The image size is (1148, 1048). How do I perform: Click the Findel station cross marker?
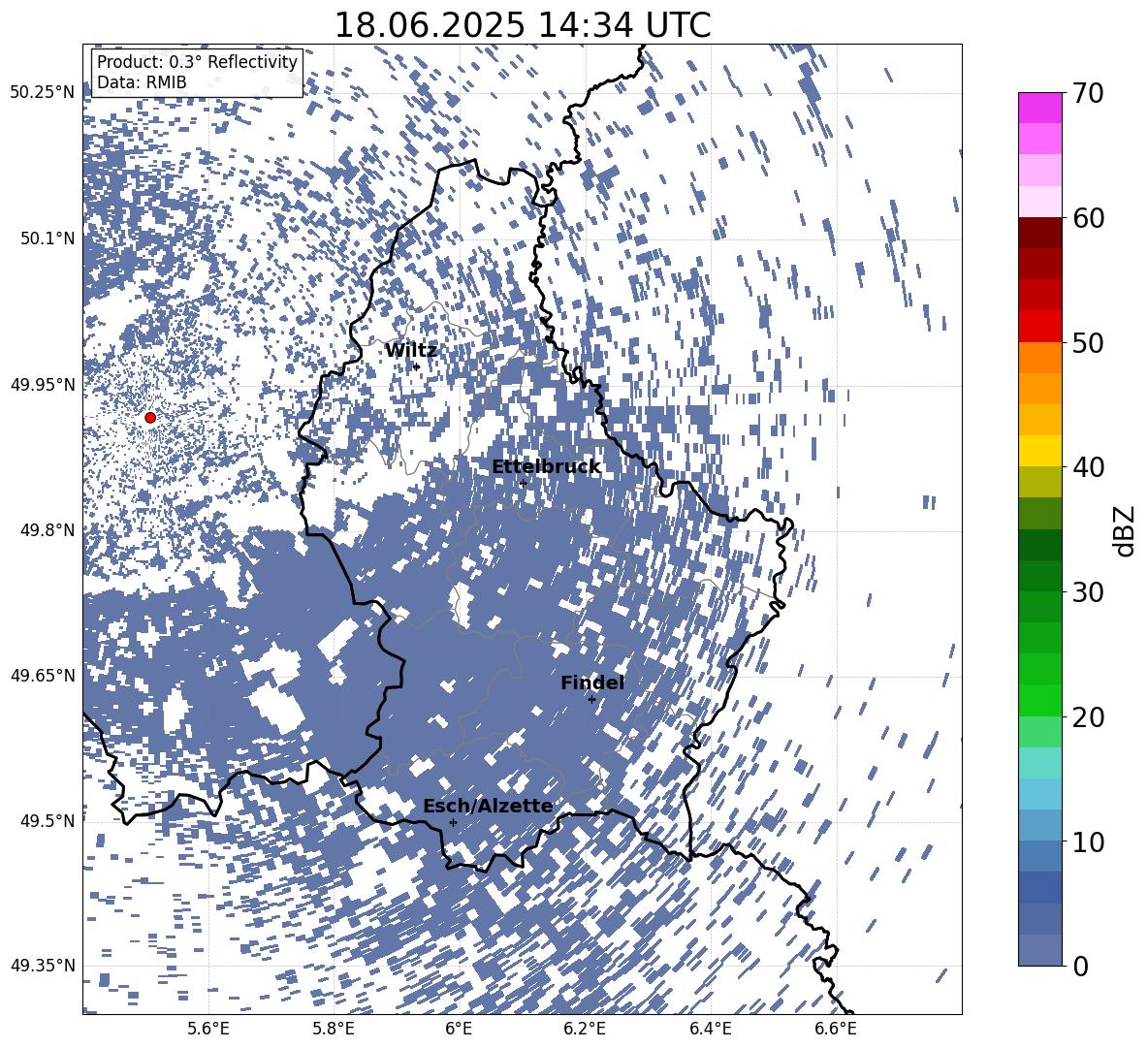click(591, 700)
